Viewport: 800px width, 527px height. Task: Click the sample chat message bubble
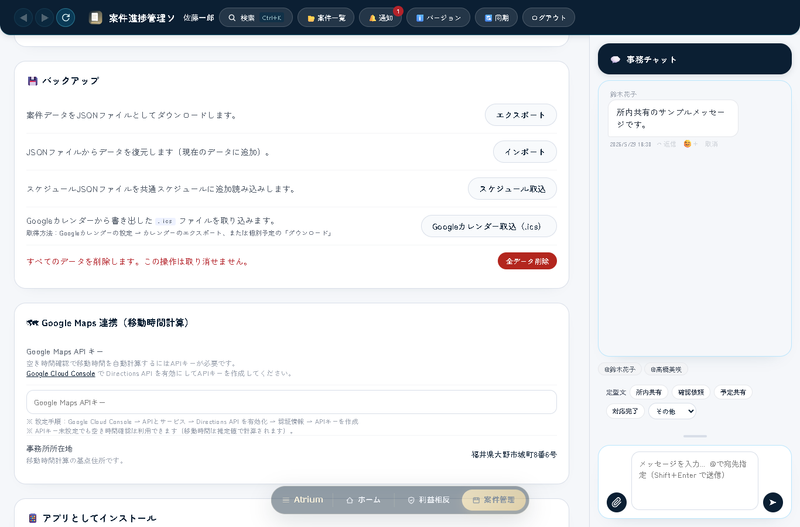click(x=672, y=118)
